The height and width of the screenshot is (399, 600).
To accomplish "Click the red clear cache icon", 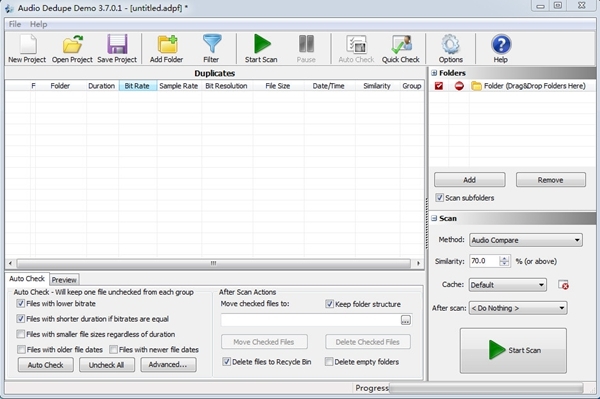I will pyautogui.click(x=563, y=285).
